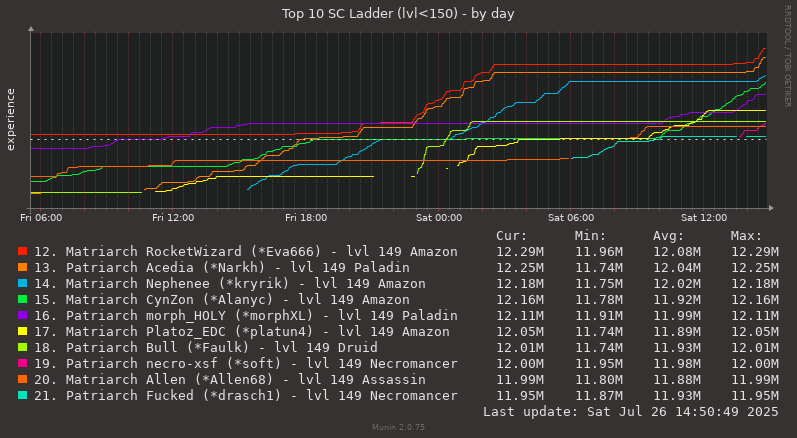Click the 'Fri 06:00' time axis label
This screenshot has width=797, height=438.
(41, 217)
